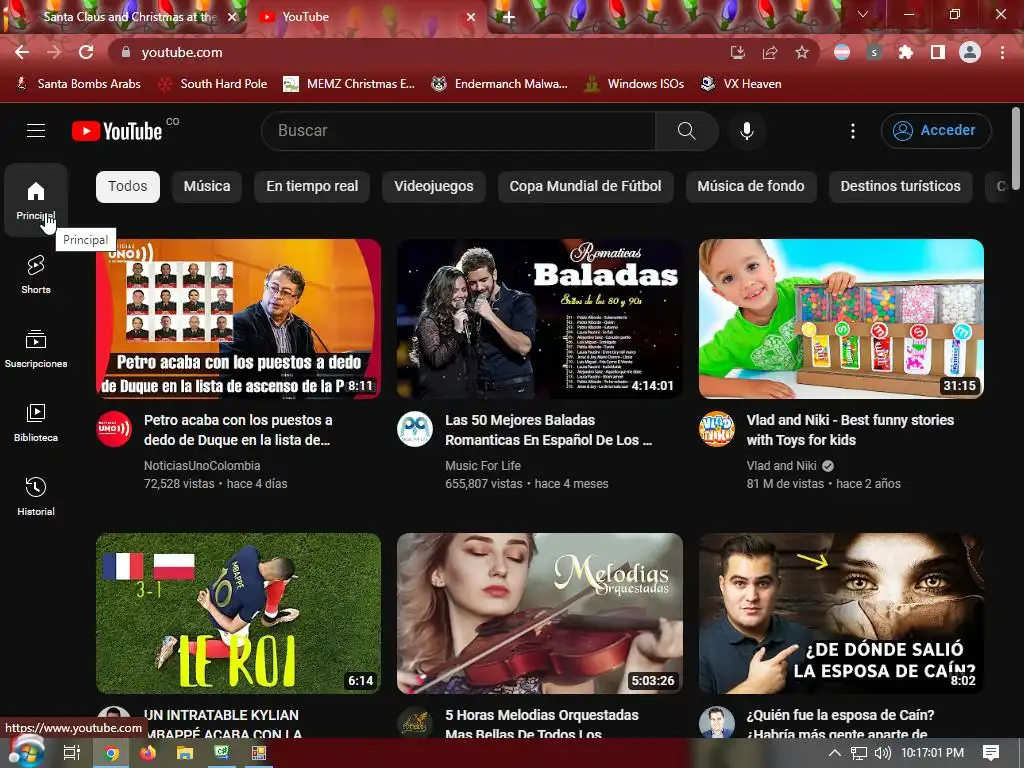Viewport: 1024px width, 768px height.
Task: Click the NoticiasUnoColombia channel name
Action: [x=202, y=466]
